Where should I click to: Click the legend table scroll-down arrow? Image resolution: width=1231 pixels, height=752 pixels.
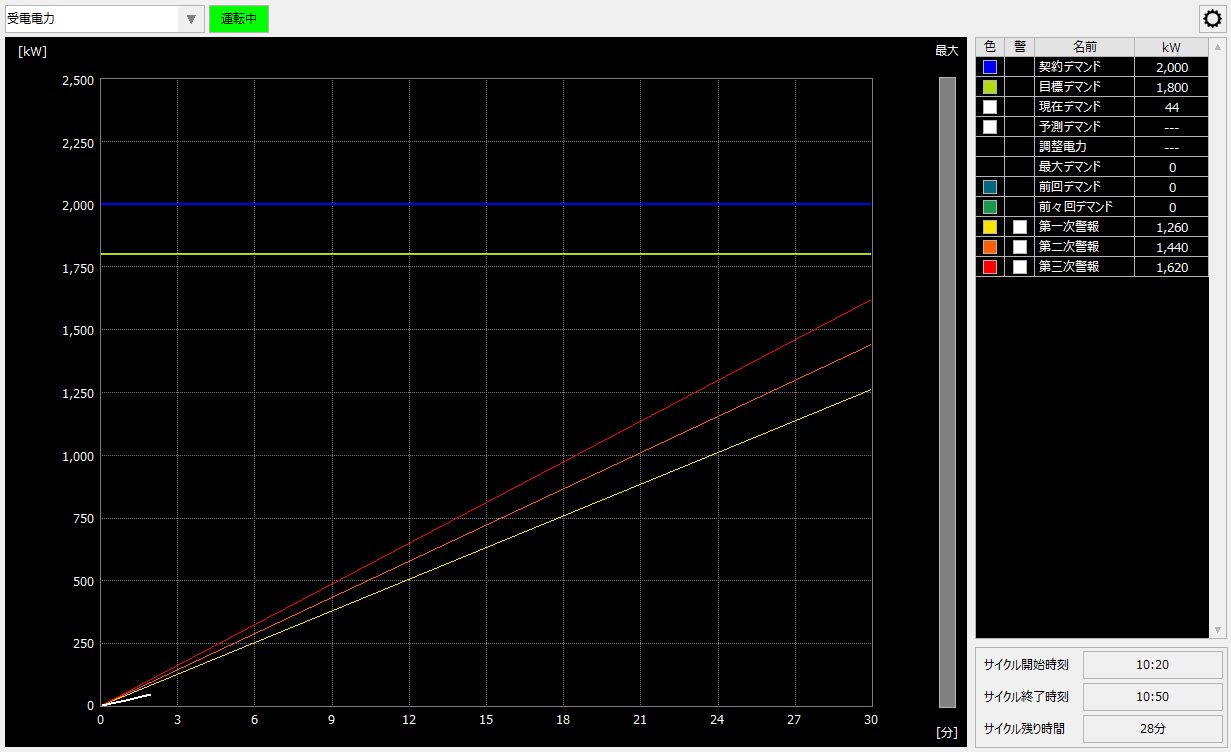pos(1217,630)
